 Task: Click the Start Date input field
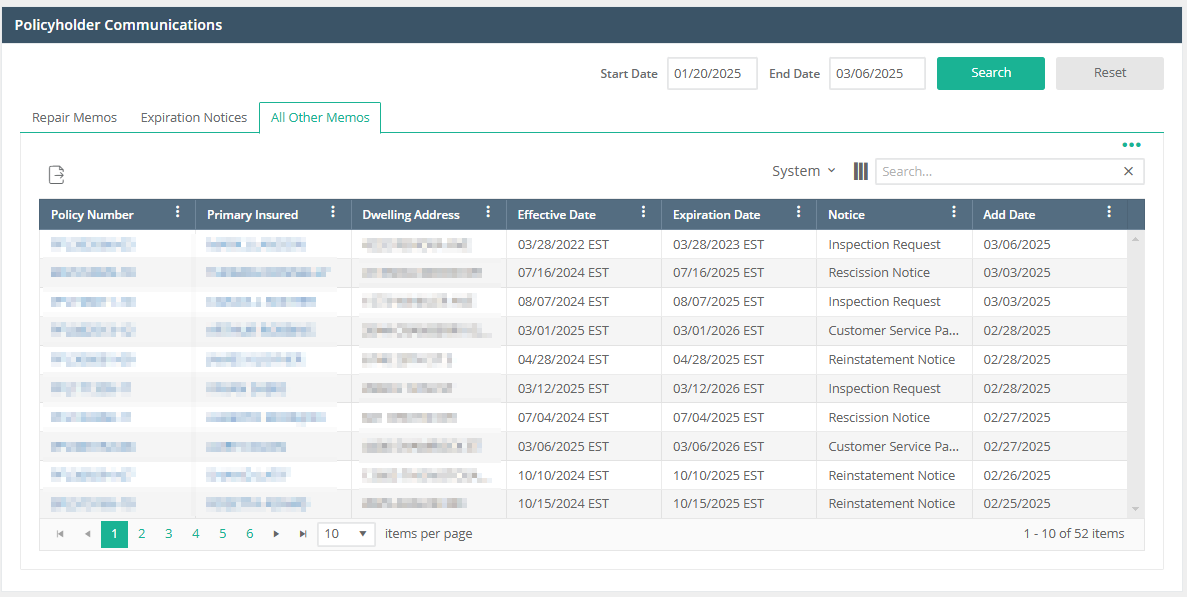[x=711, y=74]
